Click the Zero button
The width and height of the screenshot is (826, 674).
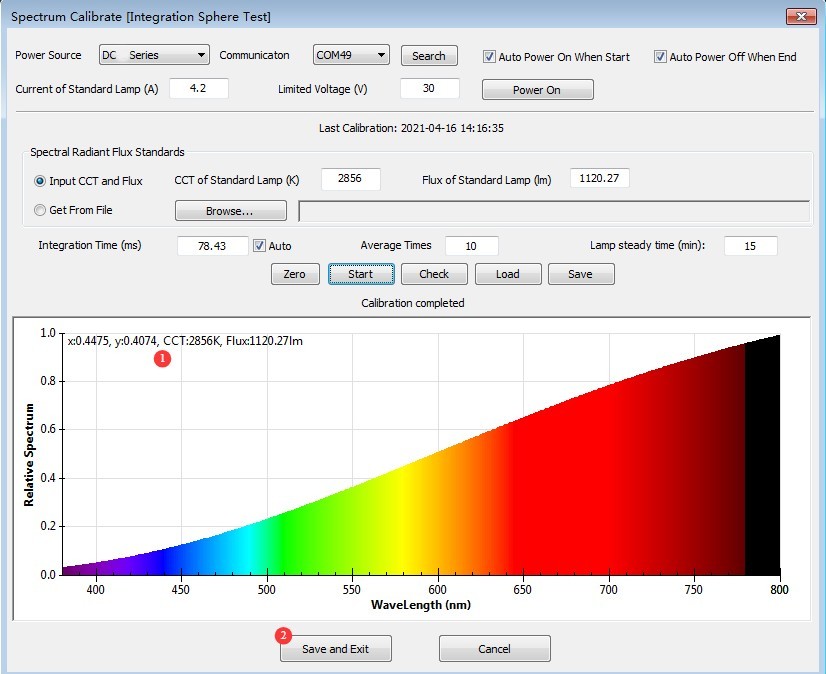pos(295,274)
